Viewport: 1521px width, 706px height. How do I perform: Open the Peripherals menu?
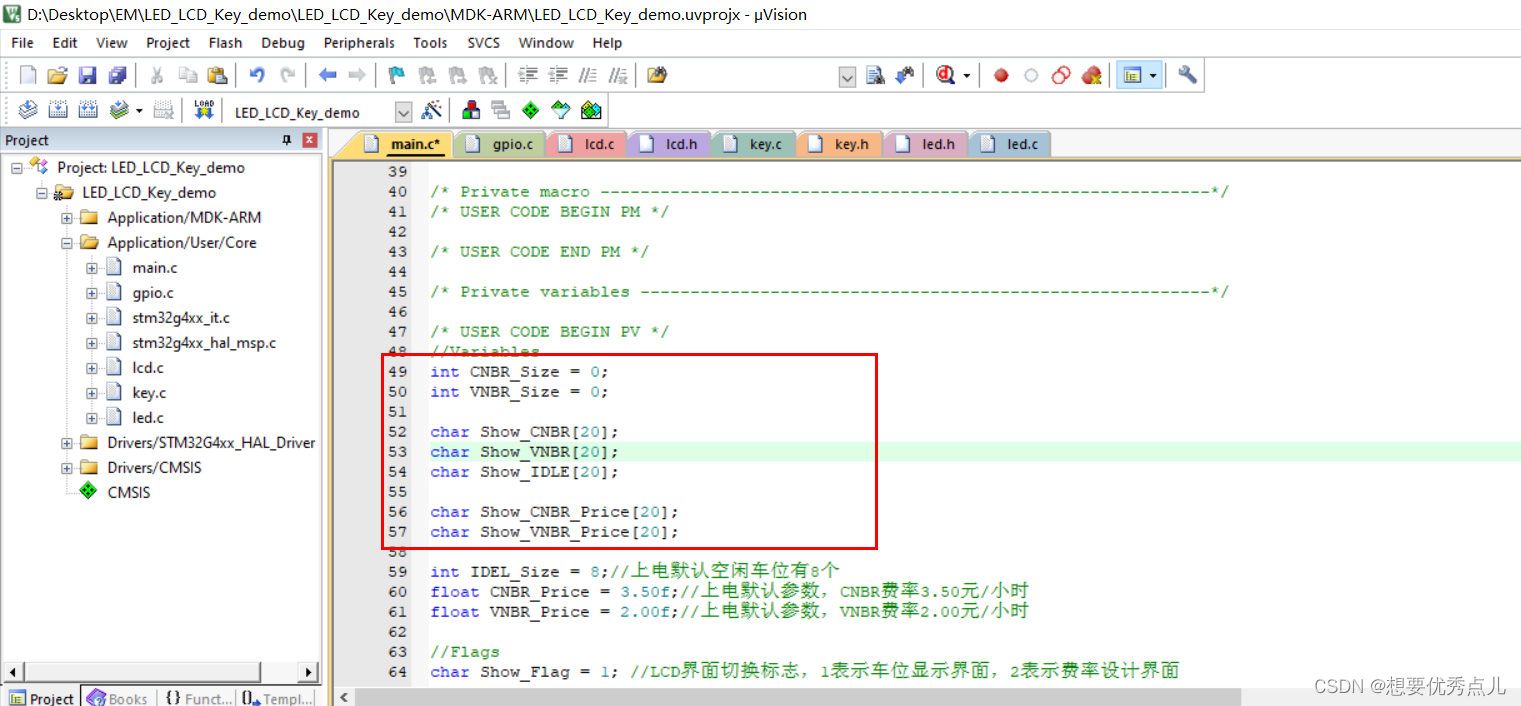click(359, 43)
